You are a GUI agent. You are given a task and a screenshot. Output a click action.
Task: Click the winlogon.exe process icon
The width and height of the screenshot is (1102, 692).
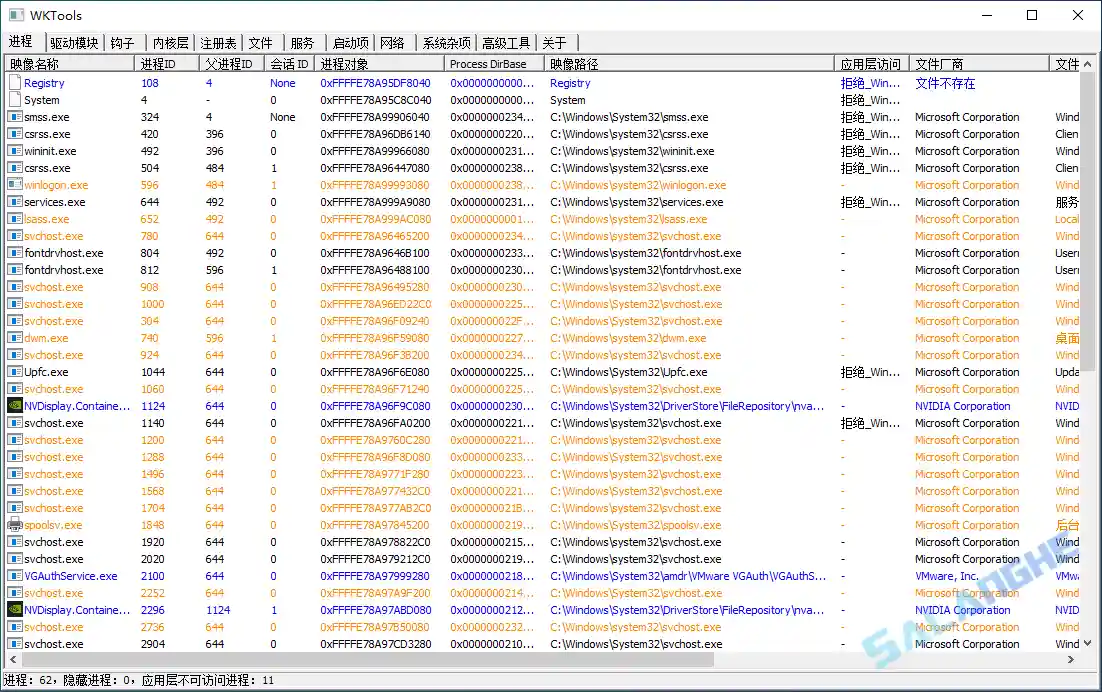(15, 185)
